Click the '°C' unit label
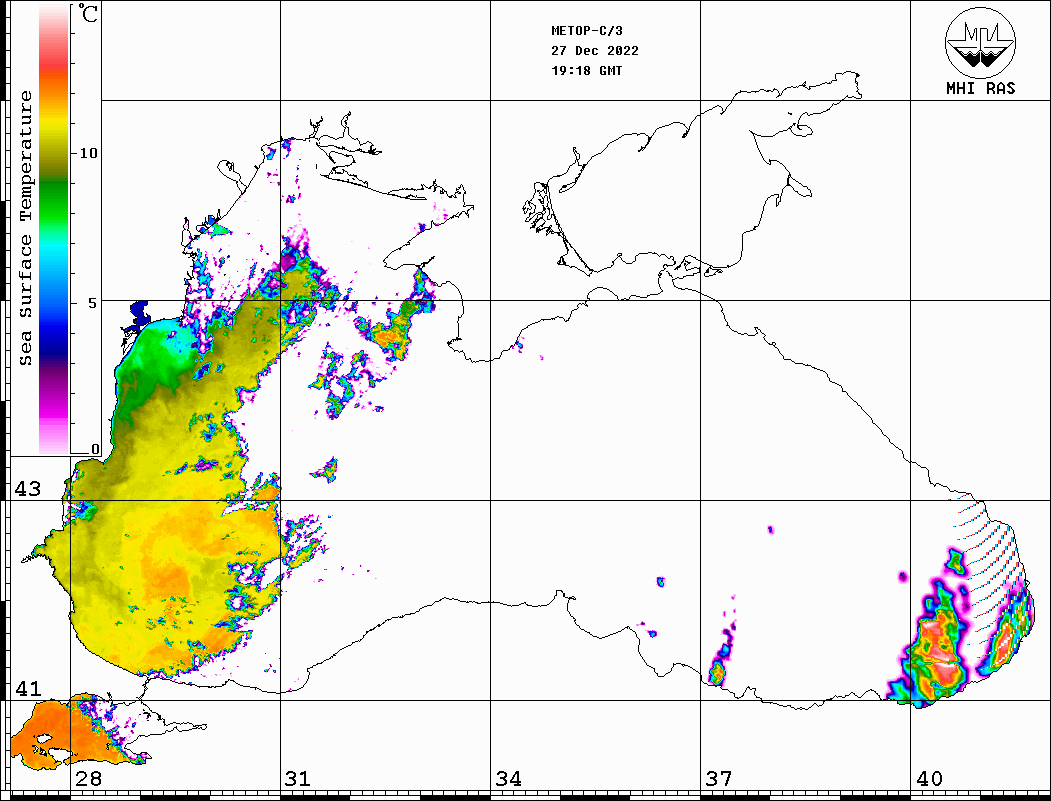 88,13
